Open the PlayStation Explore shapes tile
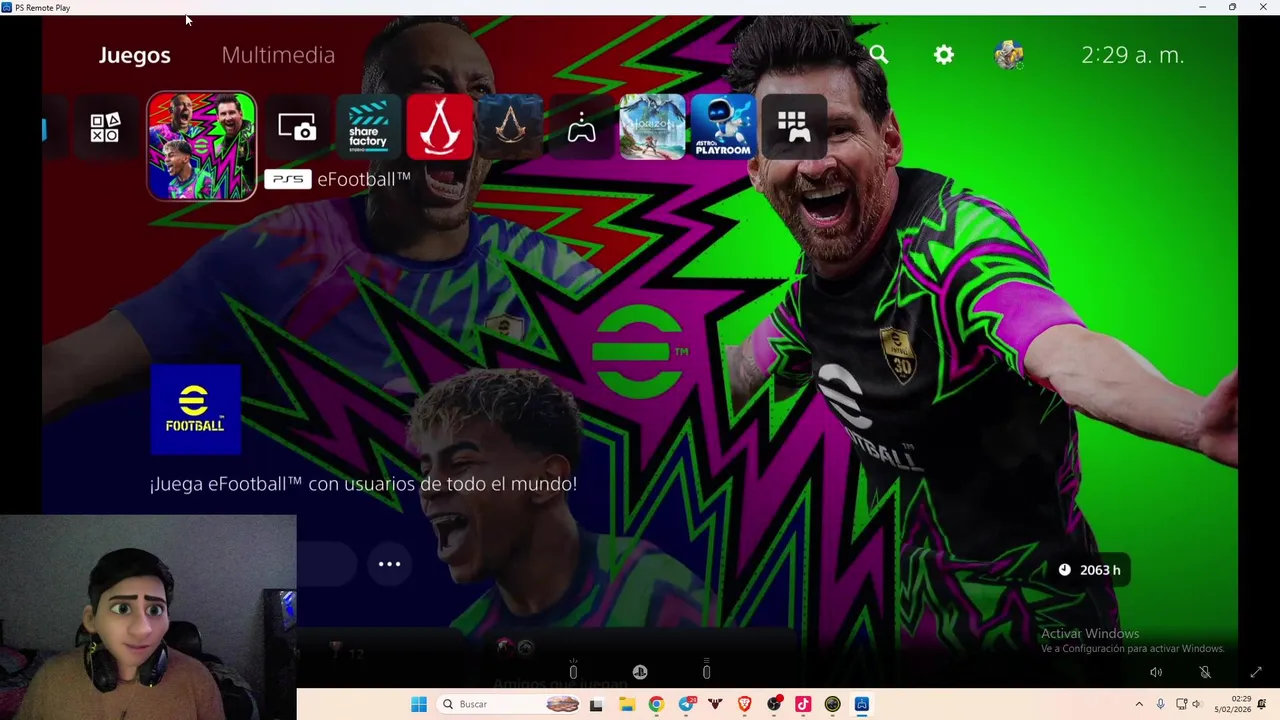This screenshot has width=1280, height=720. pos(105,127)
